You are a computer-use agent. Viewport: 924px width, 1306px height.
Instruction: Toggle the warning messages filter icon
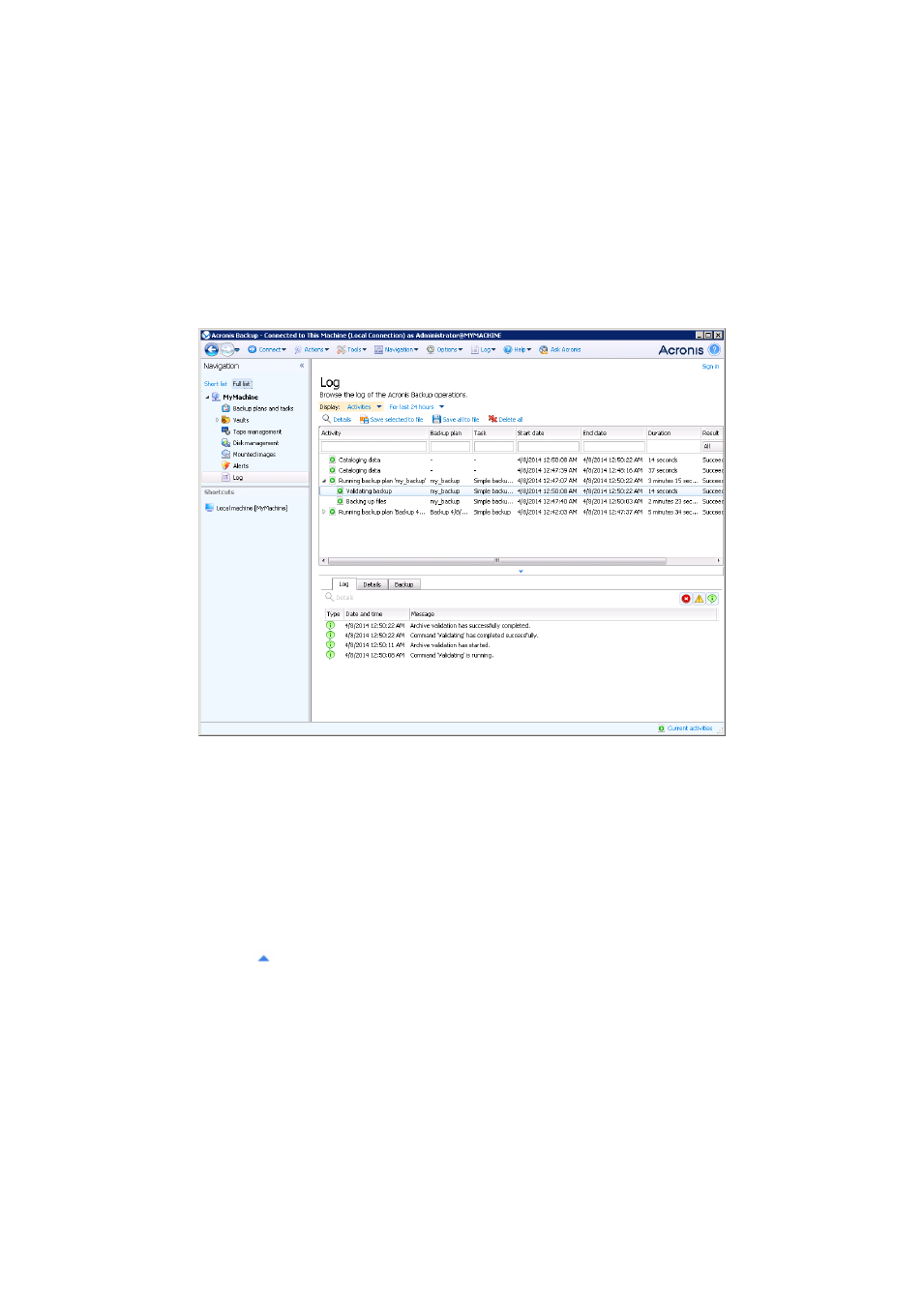click(699, 599)
